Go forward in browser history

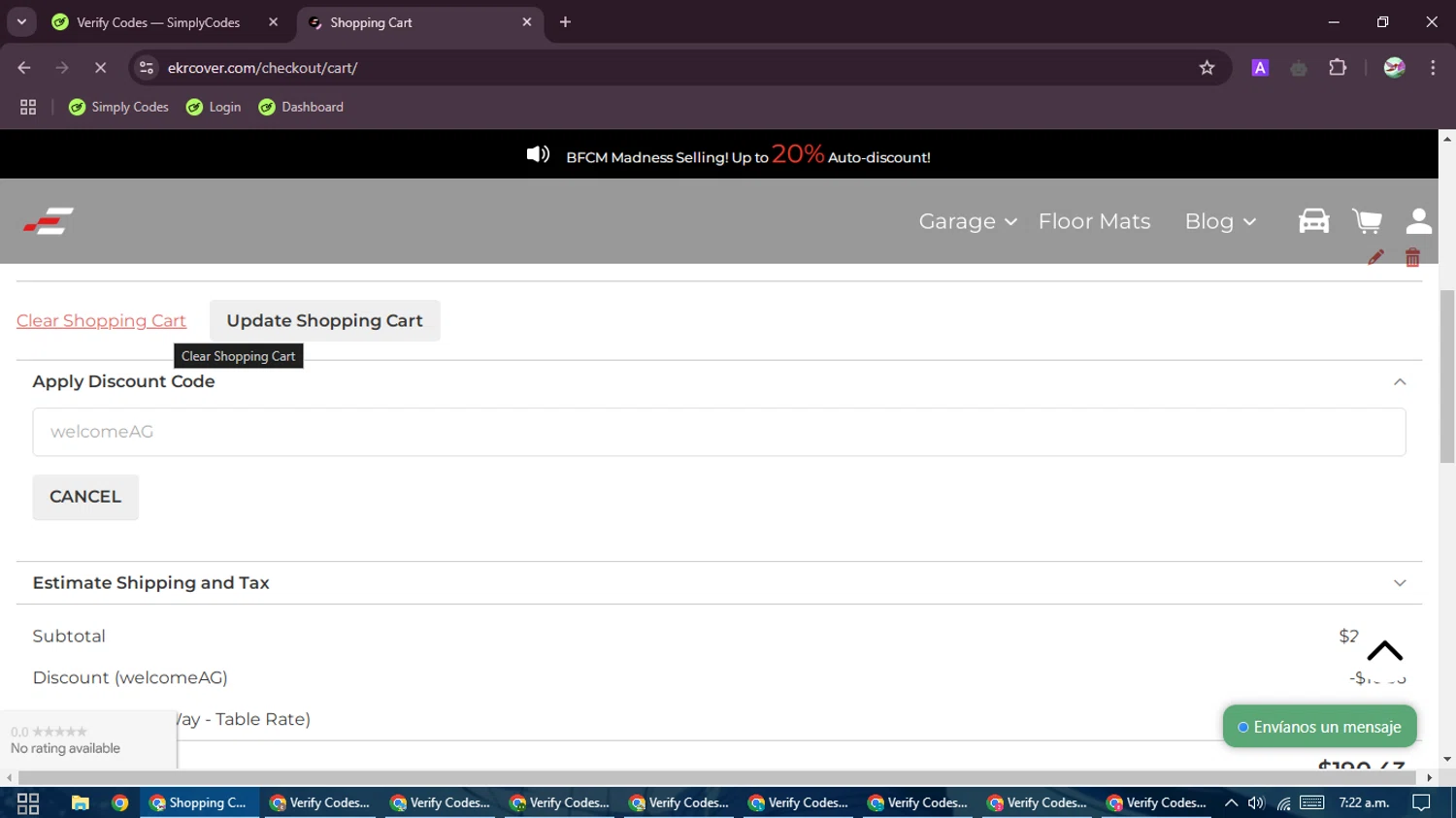point(62,68)
